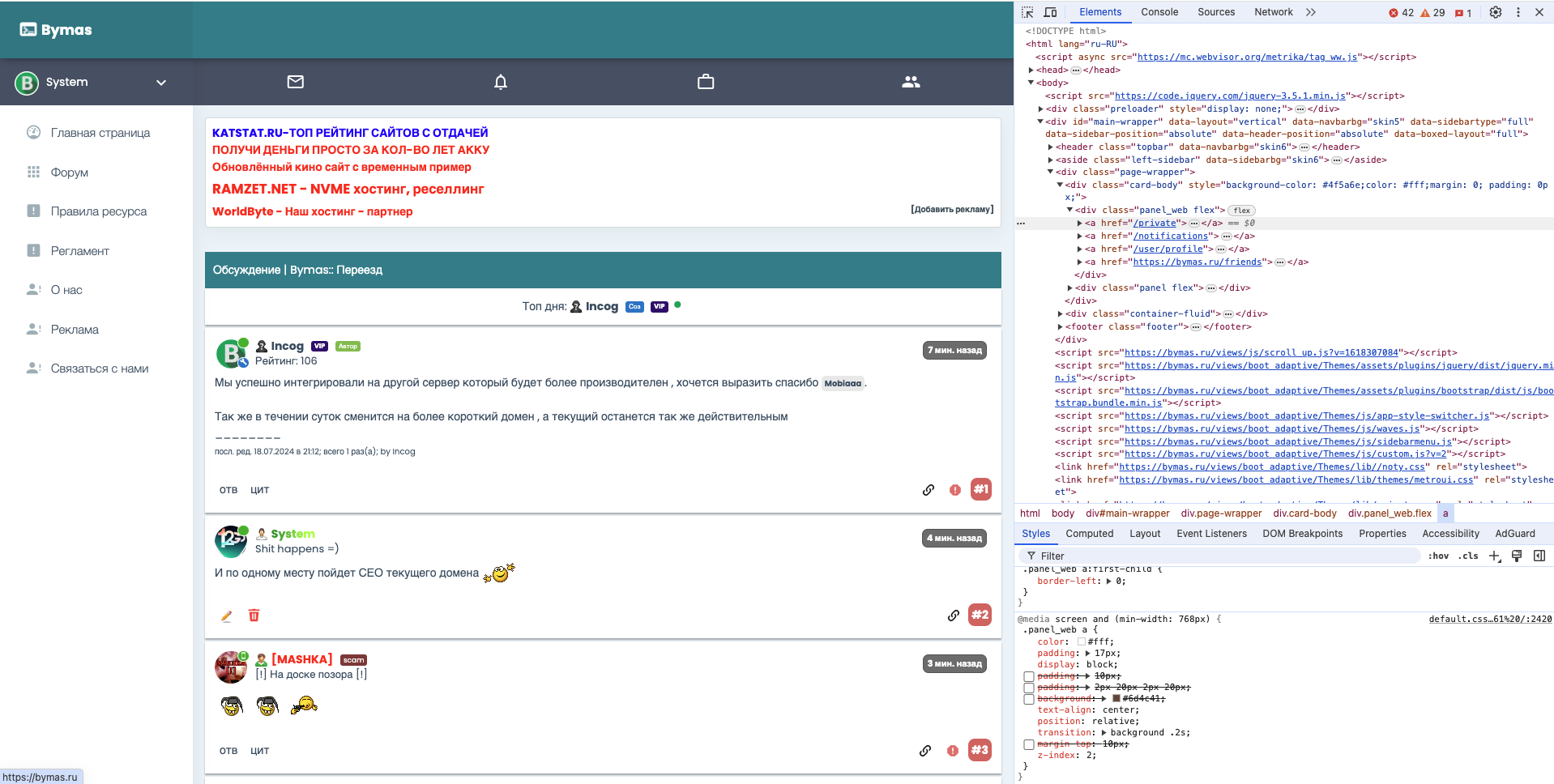Delete post #2 with trash icon
The height and width of the screenshot is (784, 1554).
[x=254, y=616]
